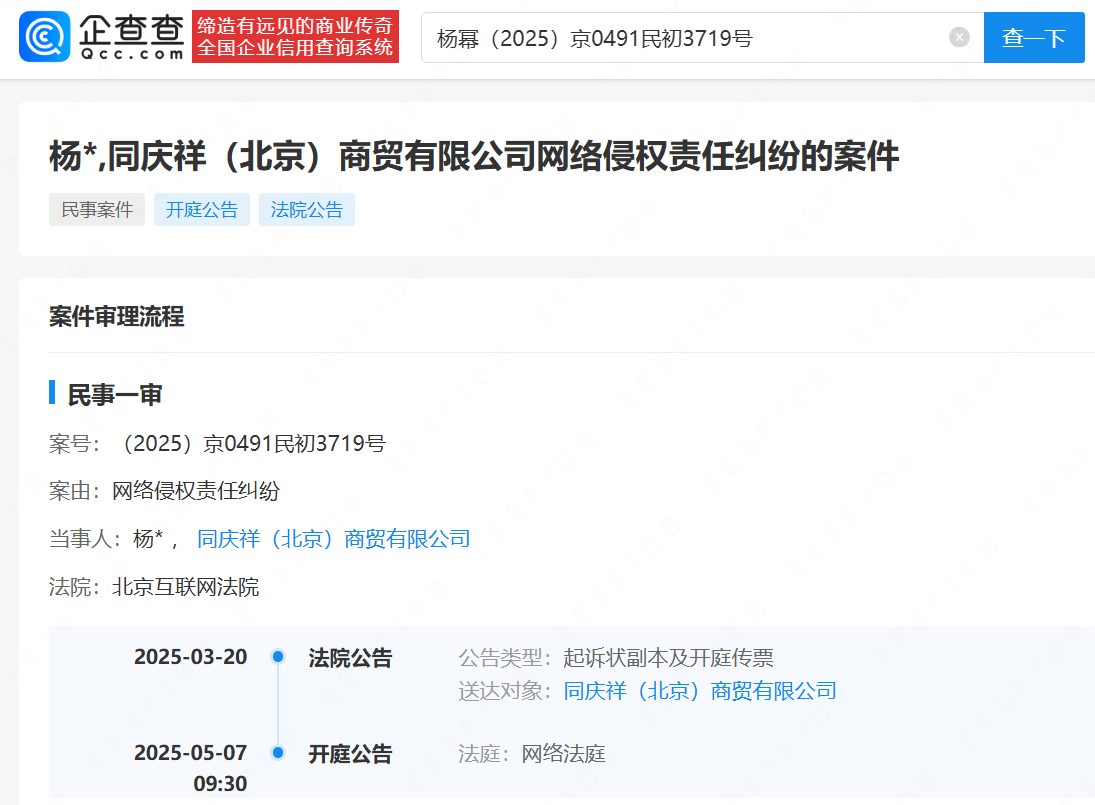This screenshot has width=1095, height=805.
Task: Select the 民事案件 tag
Action: point(97,209)
